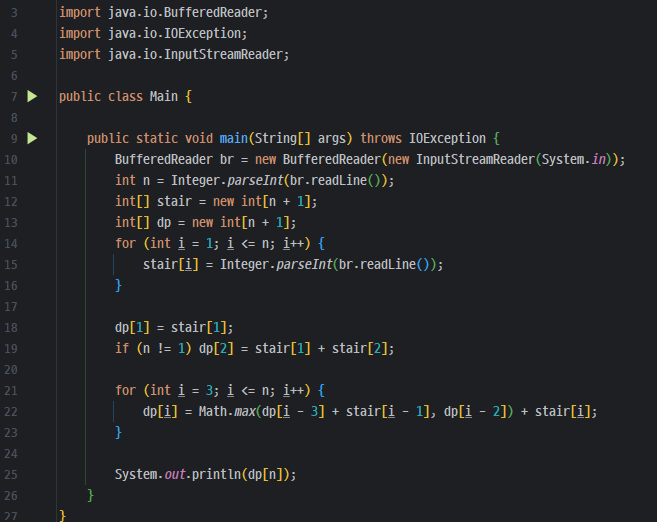Click the 'if (n != 1)' condition
The height and width of the screenshot is (522, 657).
(x=153, y=349)
